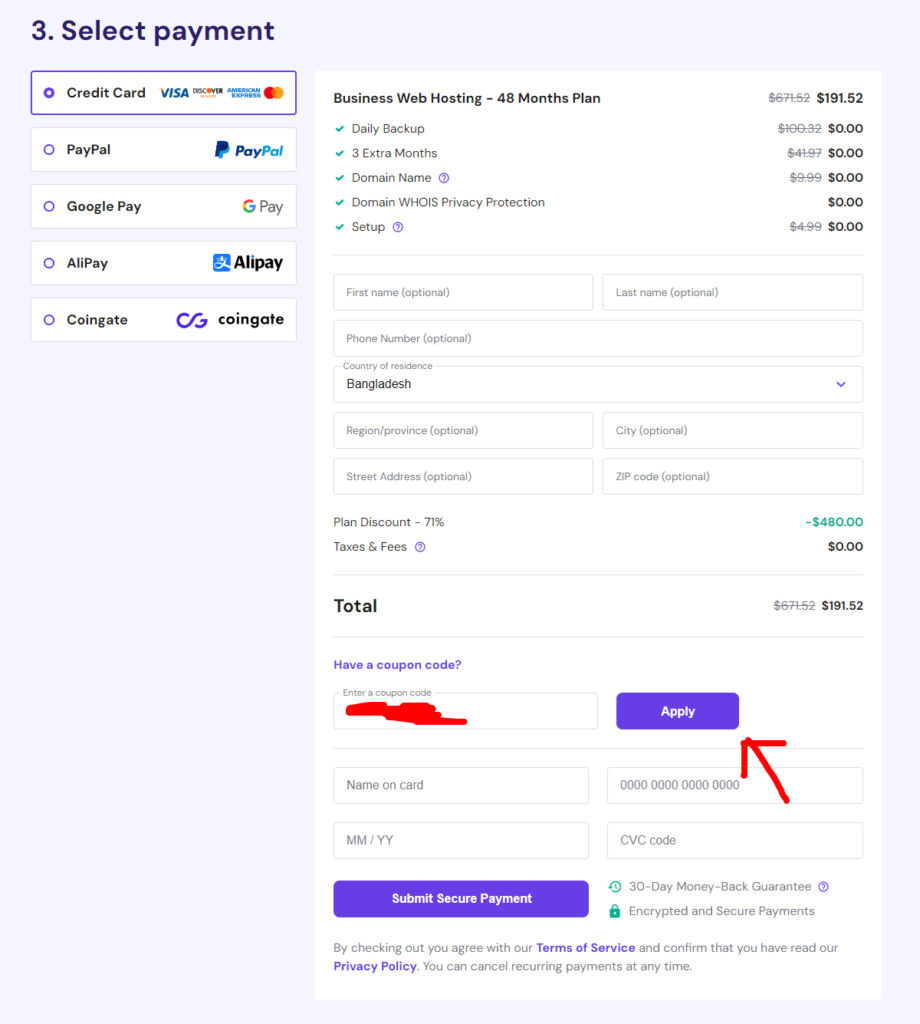Click the Visa card logo
The image size is (920, 1024).
click(174, 93)
